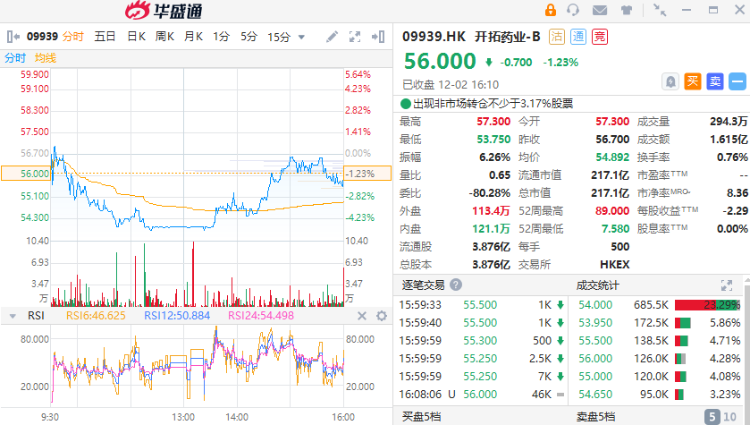Viewport: 750px width, 425px height.
Task: Expand the 成交统计 panel
Action: pyautogui.click(x=727, y=285)
